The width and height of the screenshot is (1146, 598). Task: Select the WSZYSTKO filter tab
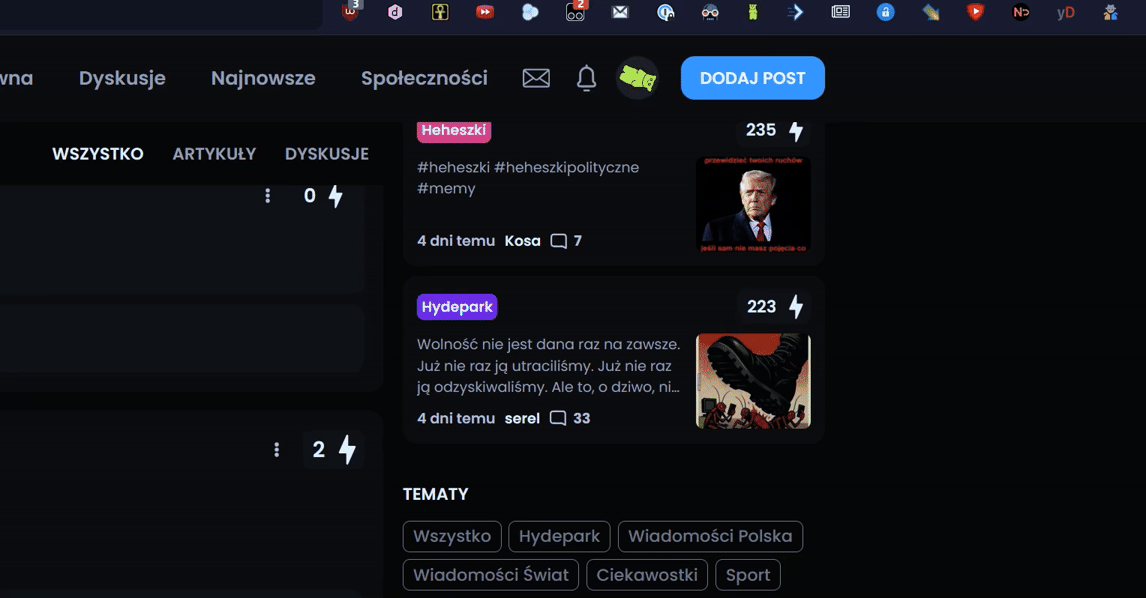98,154
